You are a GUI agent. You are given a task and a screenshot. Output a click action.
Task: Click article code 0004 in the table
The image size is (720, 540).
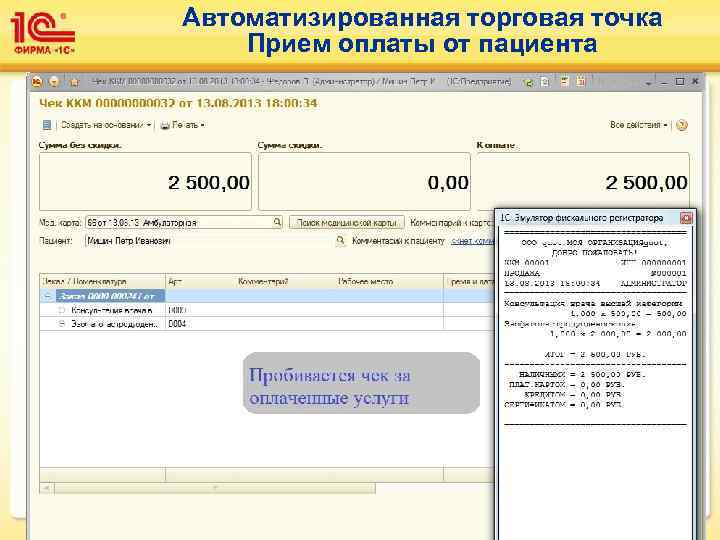[177, 324]
